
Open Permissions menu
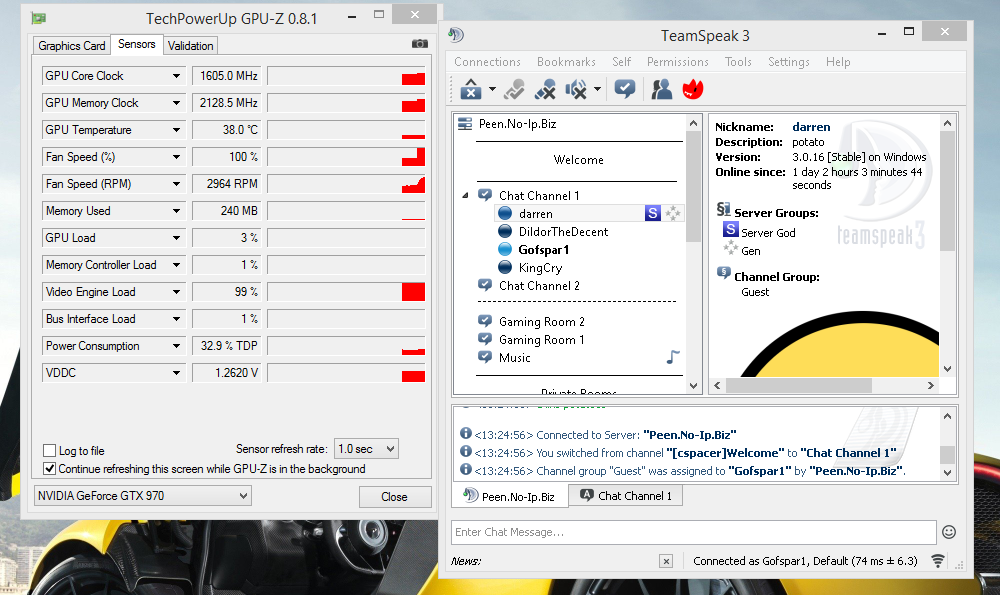(678, 62)
